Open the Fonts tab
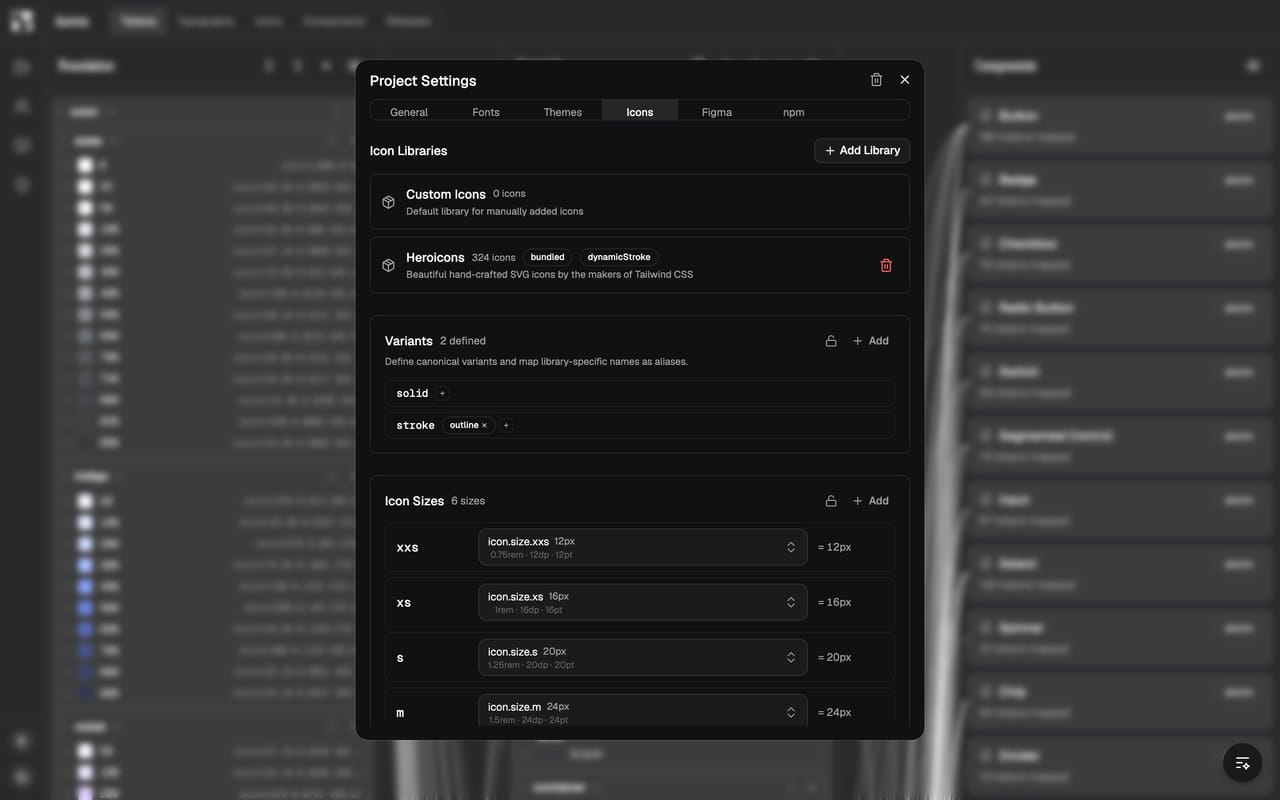This screenshot has width=1280, height=800. click(x=486, y=112)
